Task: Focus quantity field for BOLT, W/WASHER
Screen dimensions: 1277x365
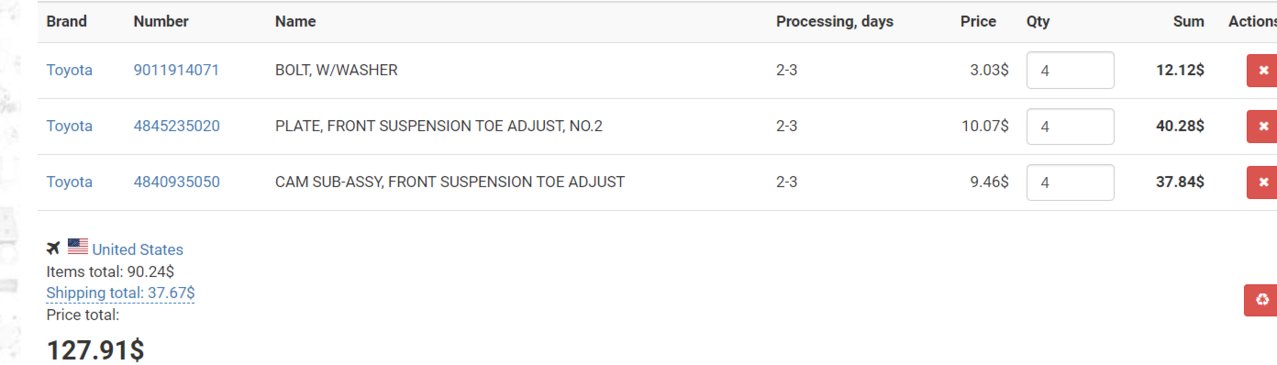Action: [1070, 70]
